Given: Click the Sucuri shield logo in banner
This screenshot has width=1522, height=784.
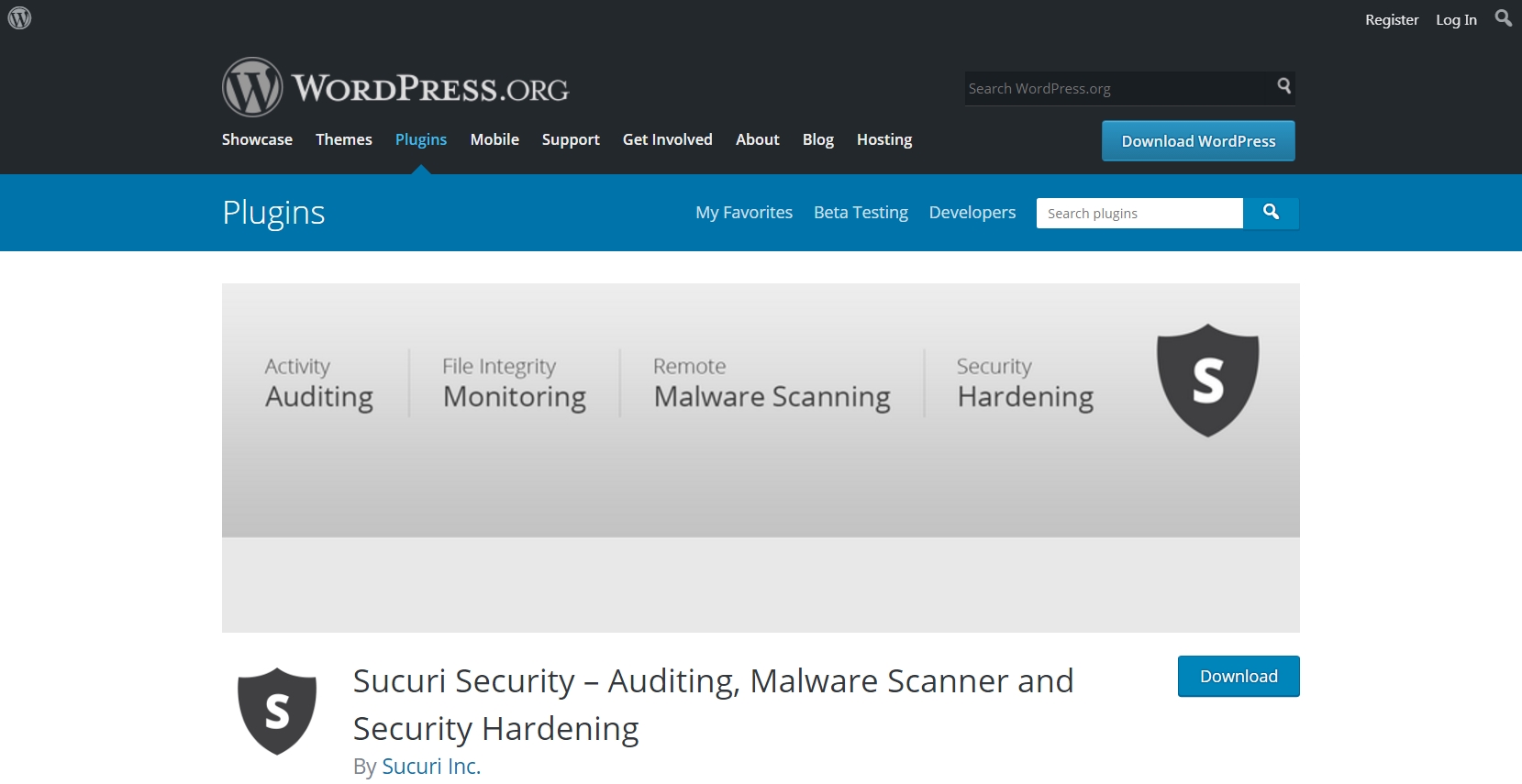Looking at the screenshot, I should 1207,381.
